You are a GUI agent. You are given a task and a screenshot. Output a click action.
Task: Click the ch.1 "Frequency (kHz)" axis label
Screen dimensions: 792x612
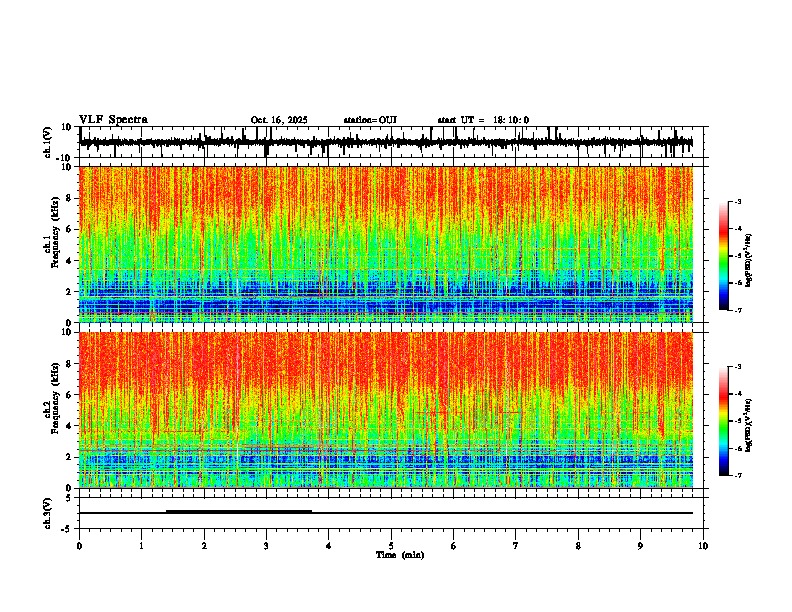(x=55, y=233)
